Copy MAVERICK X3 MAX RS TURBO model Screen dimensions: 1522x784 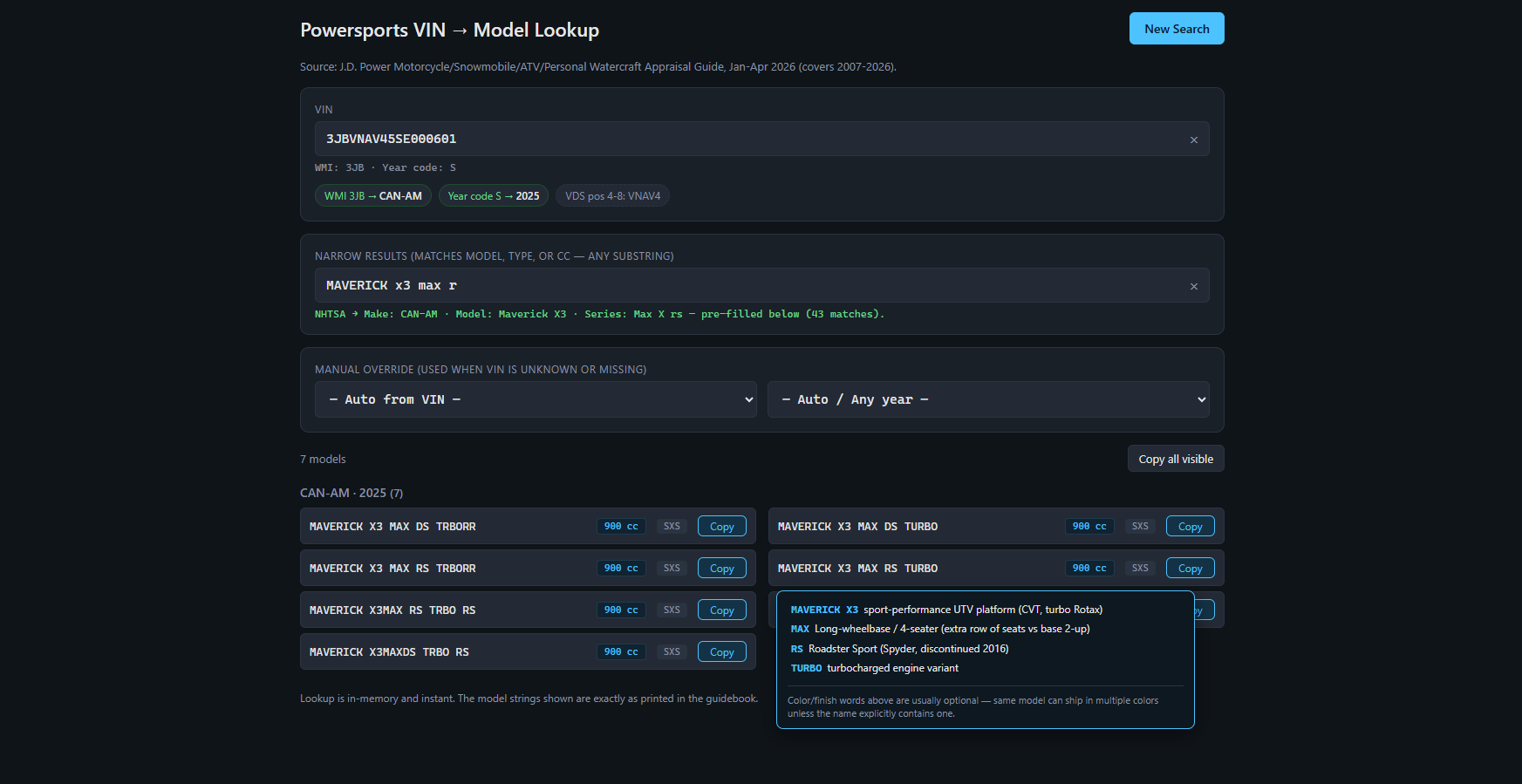[x=1191, y=569]
